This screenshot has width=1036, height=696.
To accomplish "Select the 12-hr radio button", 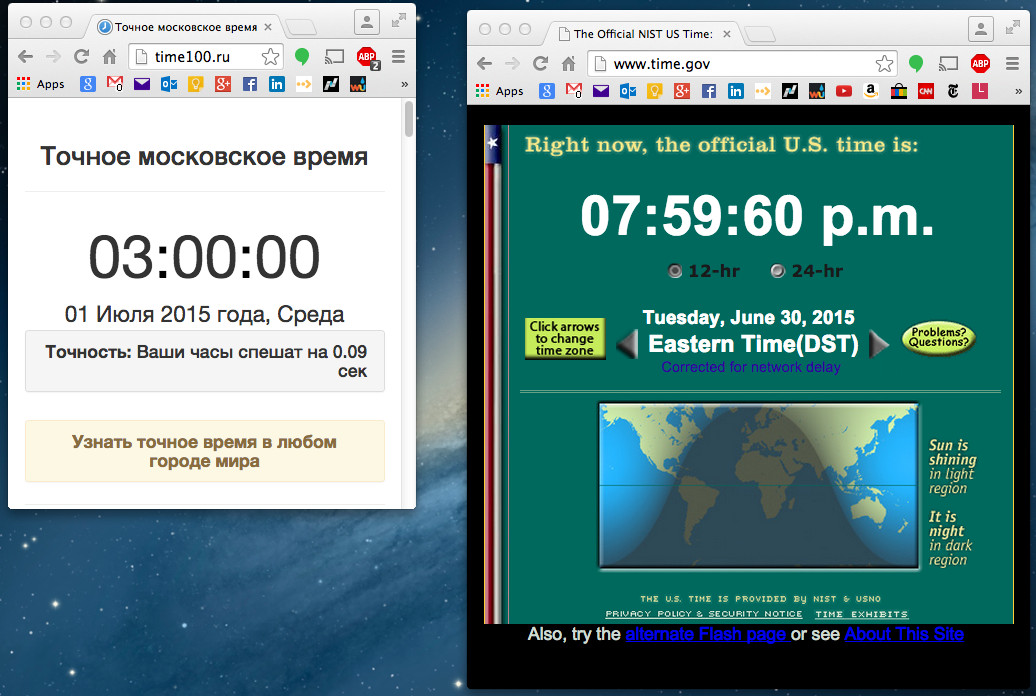I will coord(675,271).
